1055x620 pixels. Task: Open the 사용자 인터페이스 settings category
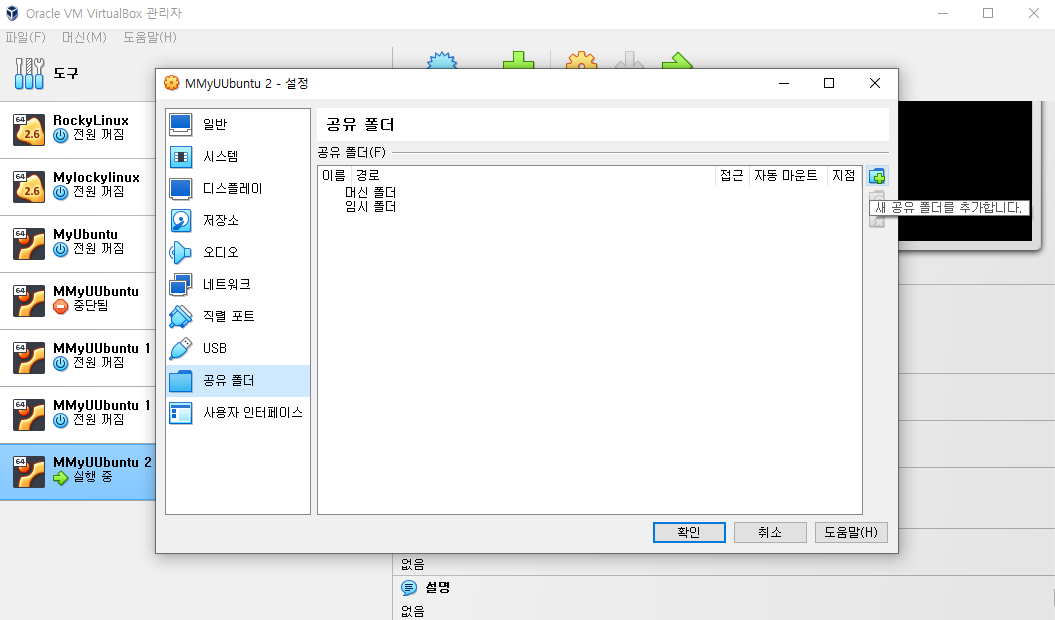click(x=238, y=413)
